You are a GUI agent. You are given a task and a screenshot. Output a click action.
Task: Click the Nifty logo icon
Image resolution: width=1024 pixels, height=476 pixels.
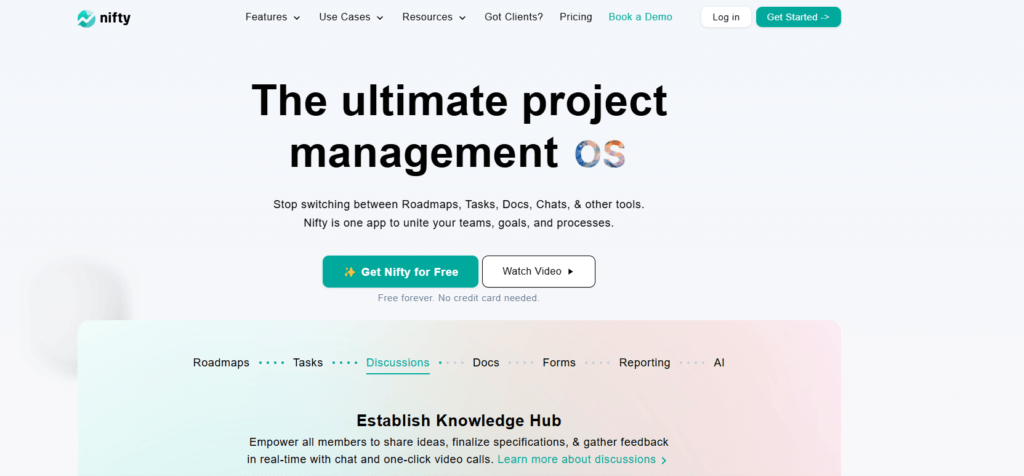click(x=86, y=18)
